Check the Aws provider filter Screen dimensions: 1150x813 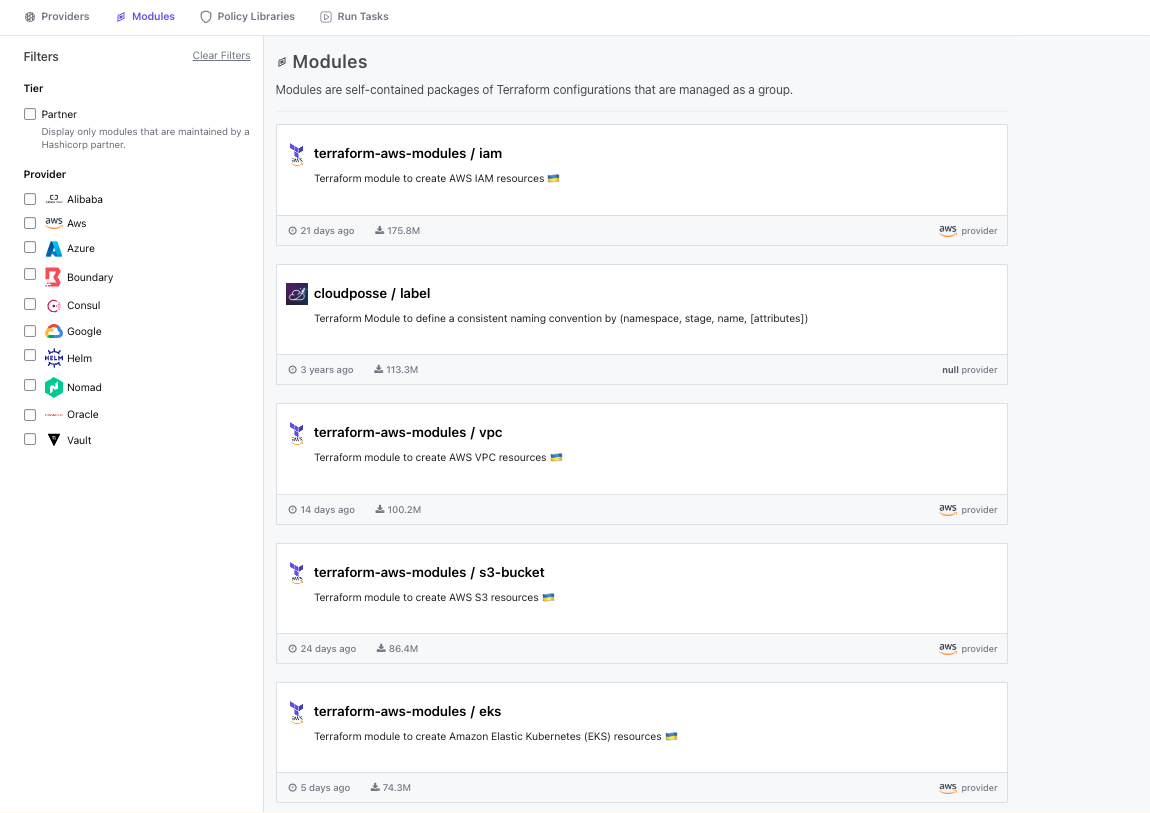[30, 223]
